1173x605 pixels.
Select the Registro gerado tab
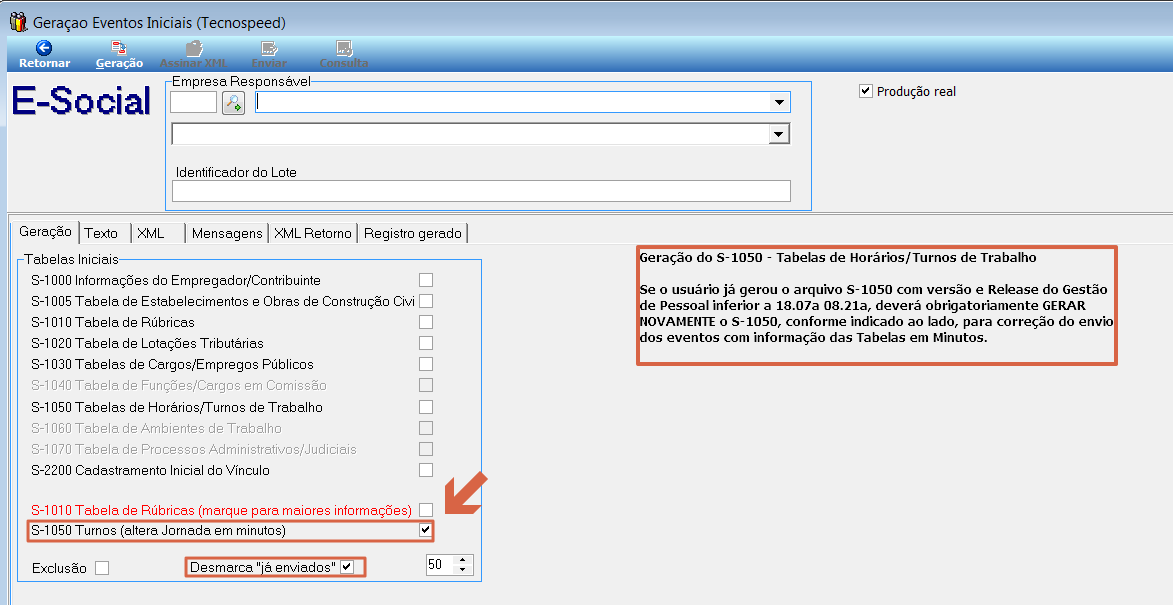[x=412, y=233]
